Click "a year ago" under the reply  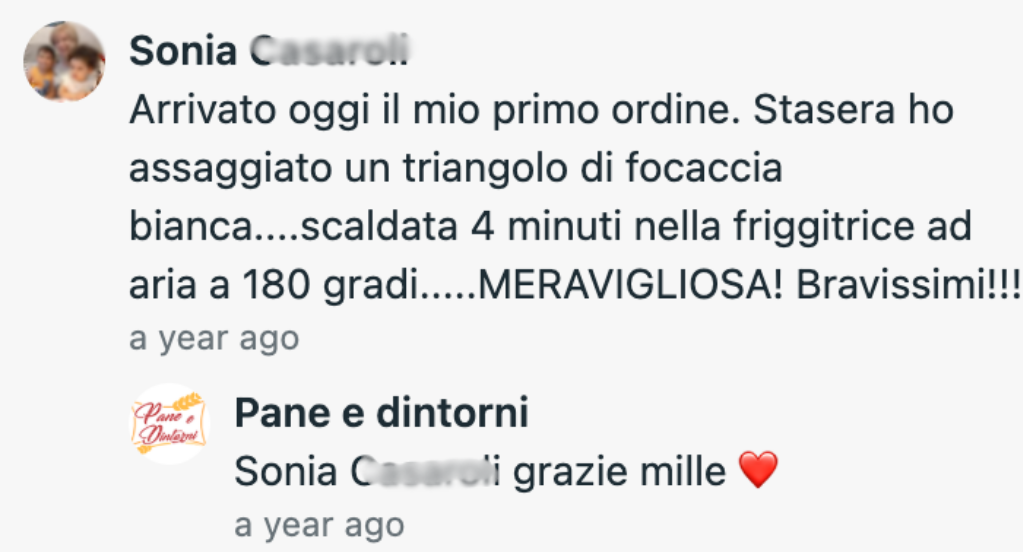coord(319,524)
